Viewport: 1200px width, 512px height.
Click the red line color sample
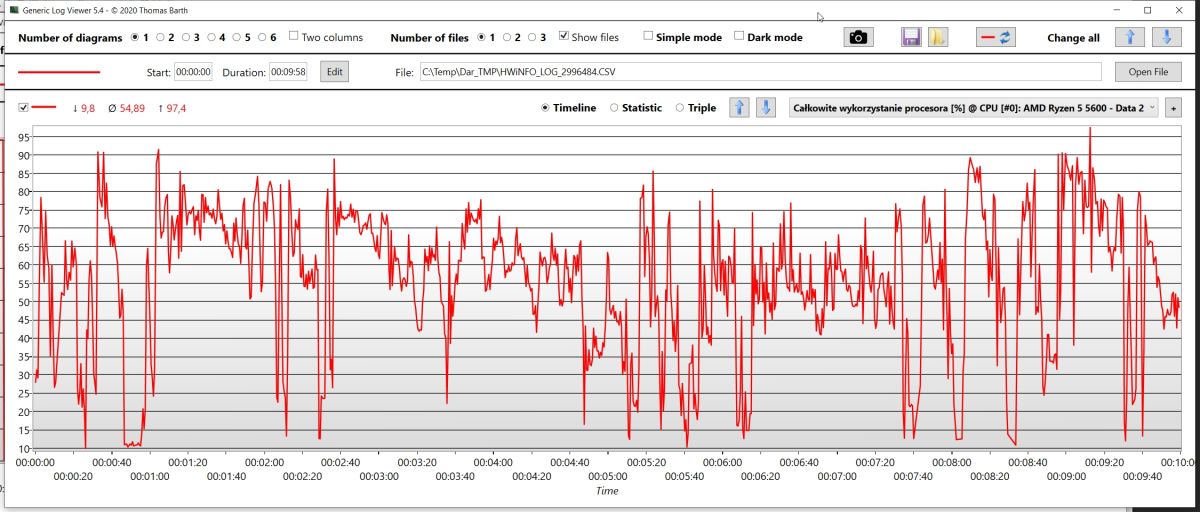point(60,72)
